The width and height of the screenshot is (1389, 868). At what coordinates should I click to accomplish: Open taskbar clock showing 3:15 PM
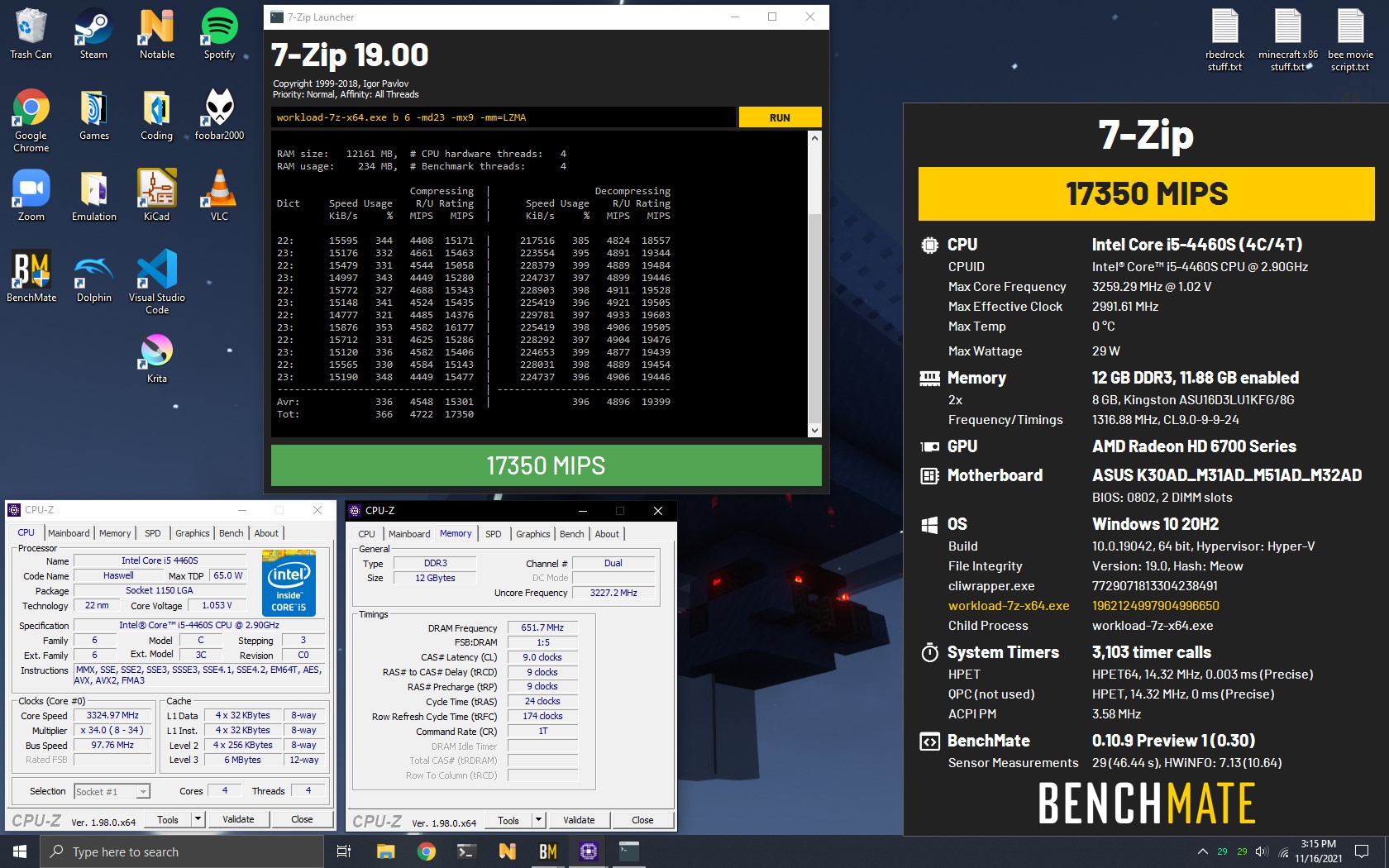click(1318, 851)
